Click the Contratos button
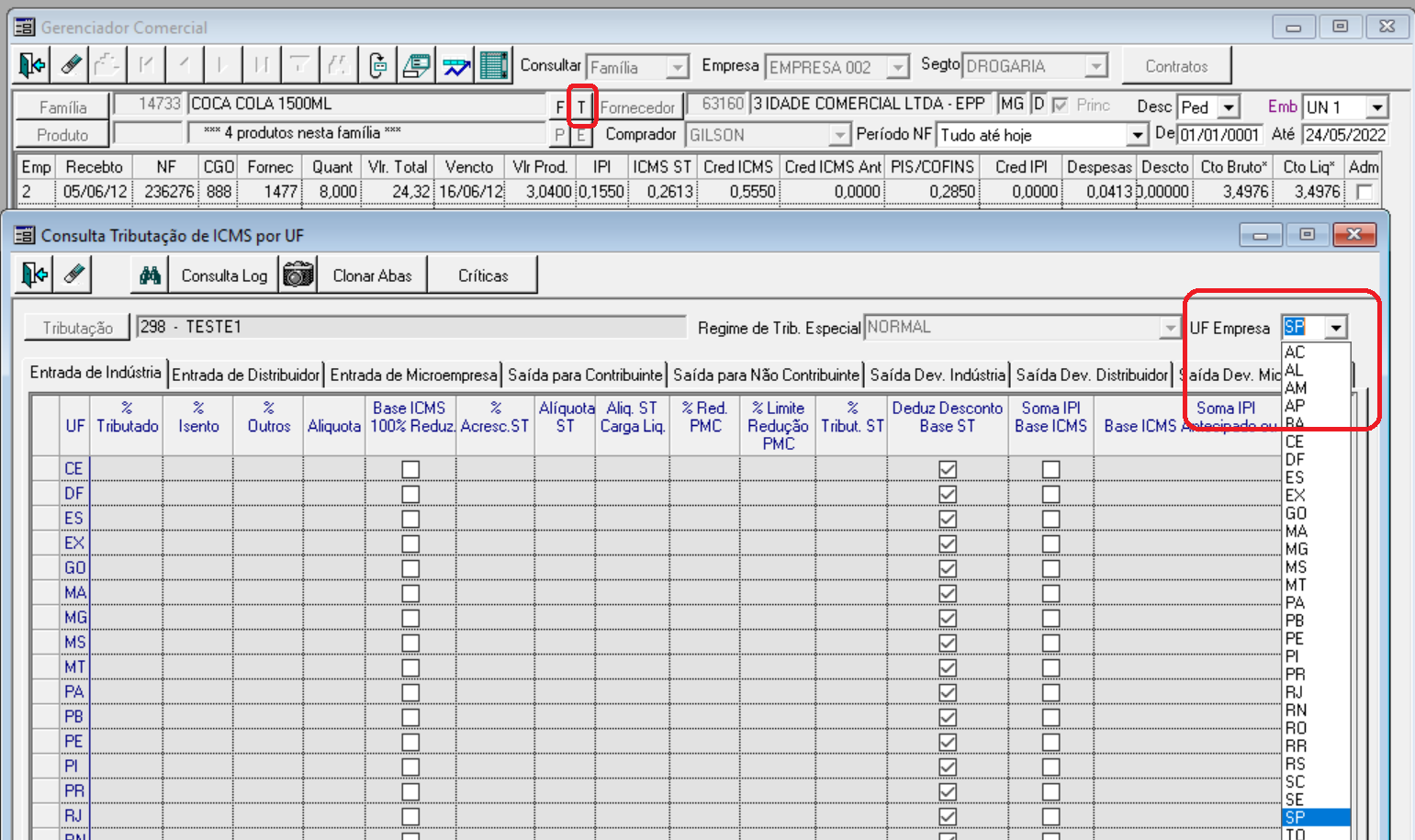 coord(1176,66)
